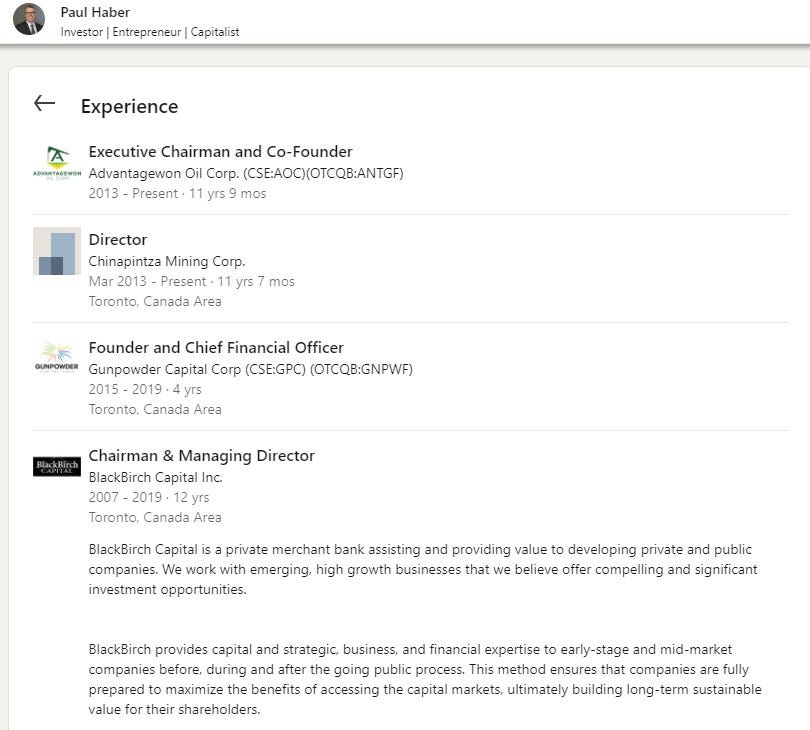Select the Toronto location under BlackBirch Capital
The height and width of the screenshot is (730, 810).
(155, 517)
